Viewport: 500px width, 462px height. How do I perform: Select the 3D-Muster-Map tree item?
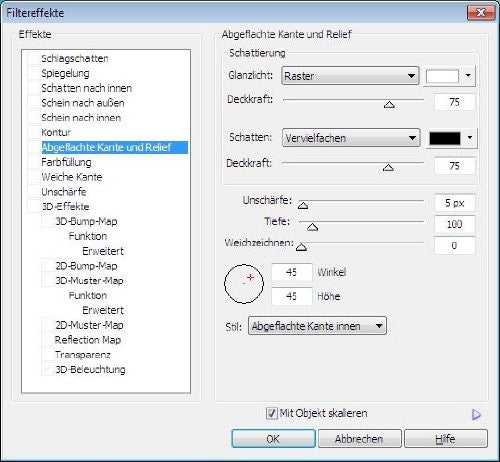point(89,280)
